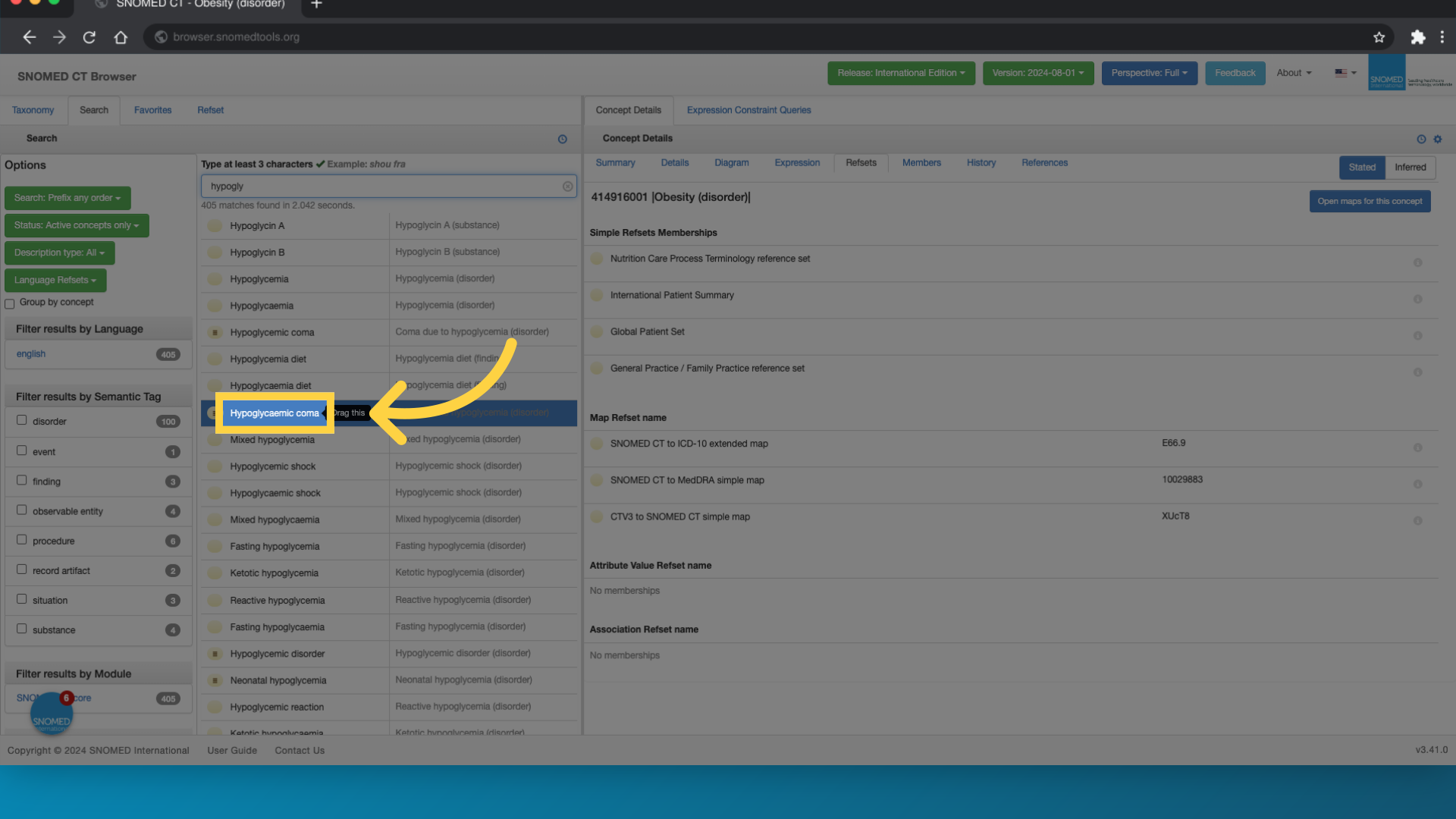Bookmark the page with the star icon
1456x819 pixels.
coord(1379,37)
